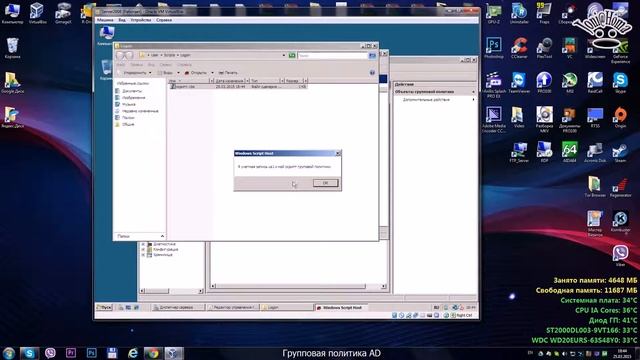Viewport: 640px width, 360px height.
Task: Expand the Диагностика tree node
Action: click(143, 244)
